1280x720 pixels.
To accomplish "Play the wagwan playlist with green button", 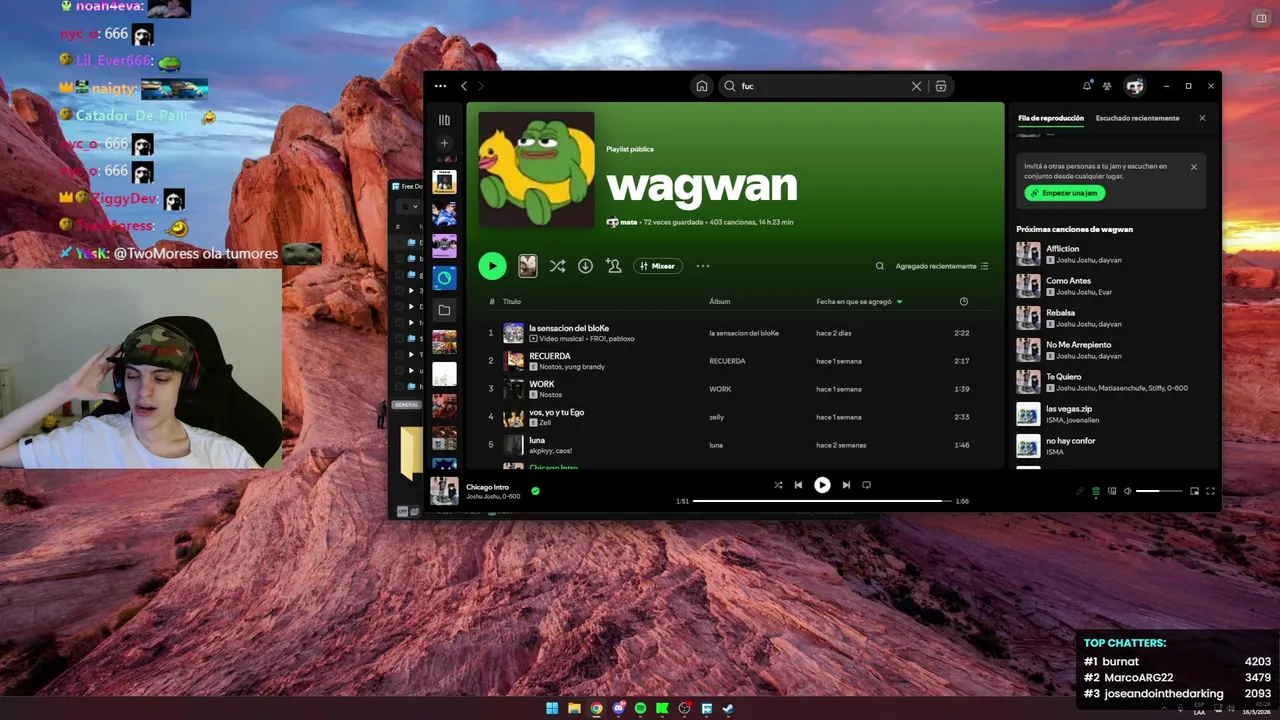I will [492, 266].
